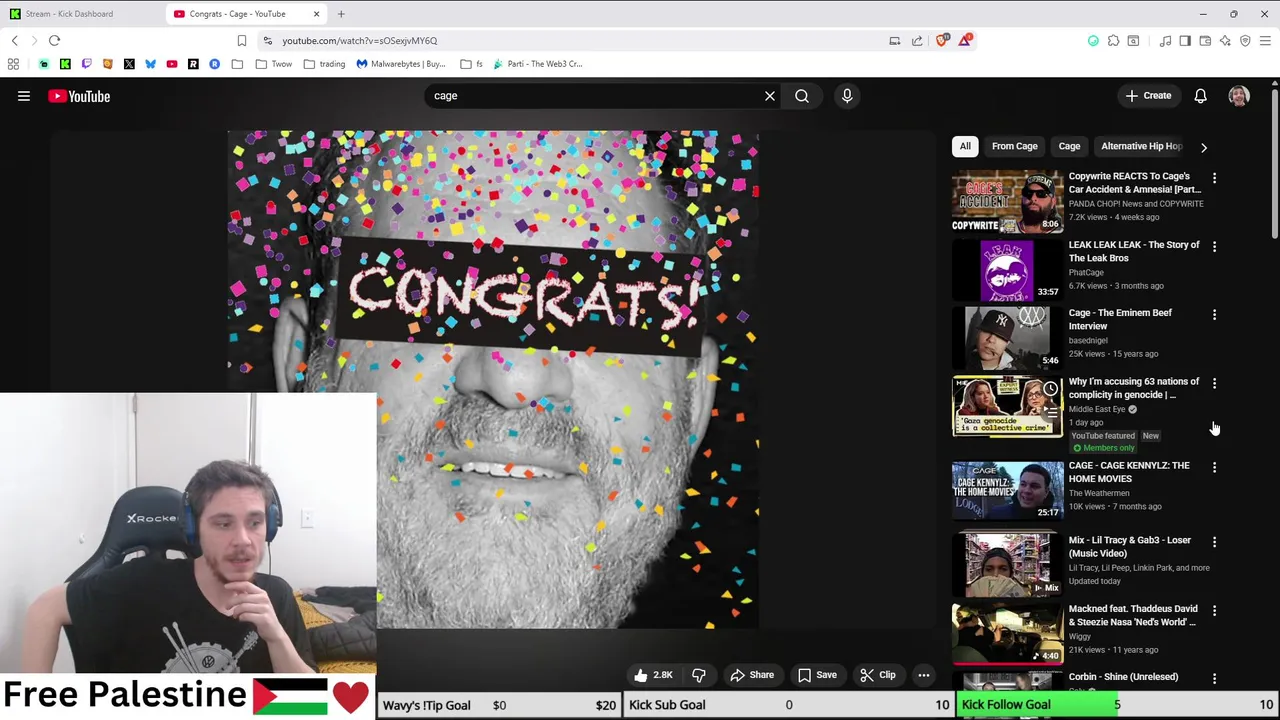Add '63 nations' video to queue icon
This screenshot has height=720, width=1280.
point(1050,411)
